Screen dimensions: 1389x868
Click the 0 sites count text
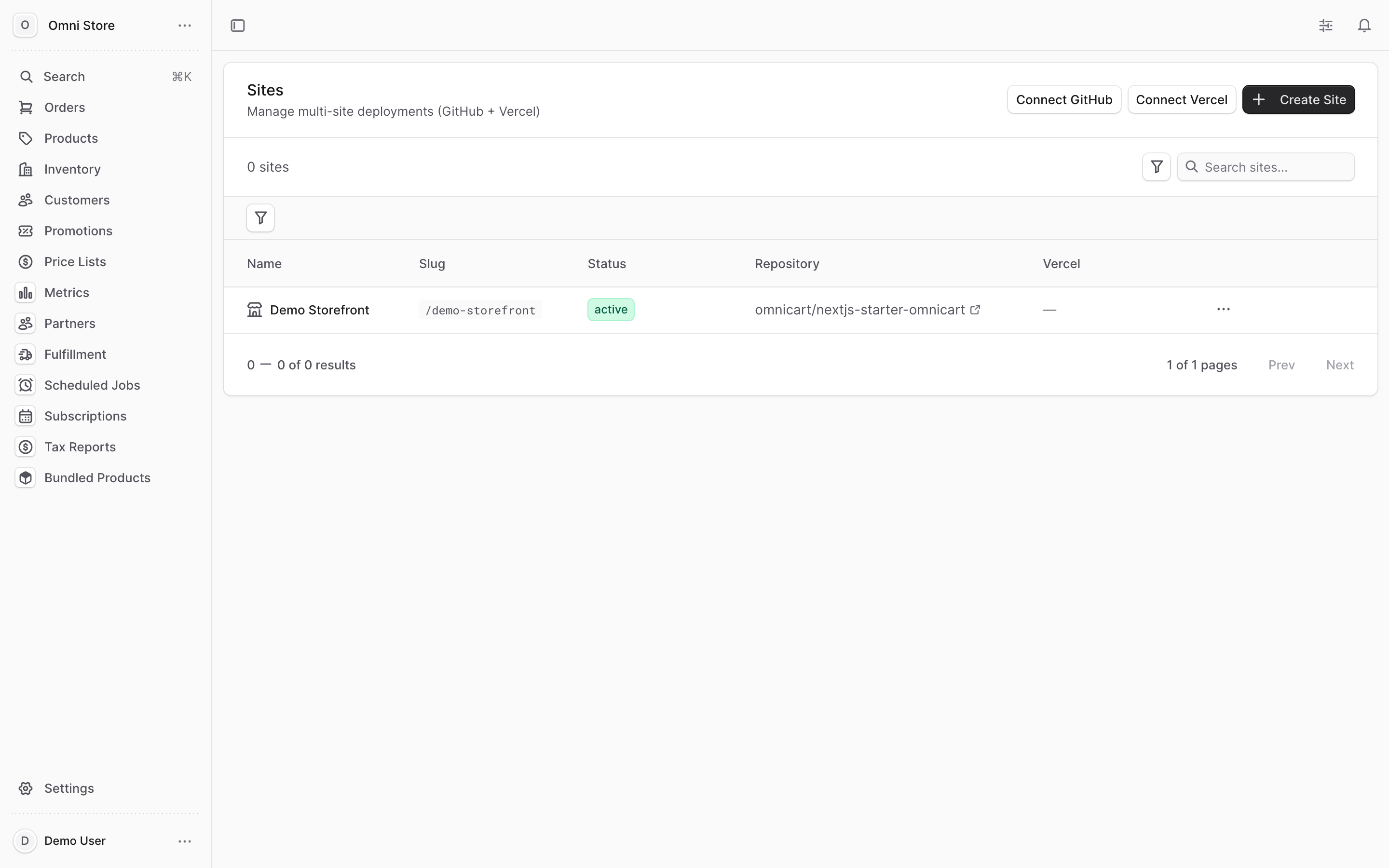click(268, 167)
